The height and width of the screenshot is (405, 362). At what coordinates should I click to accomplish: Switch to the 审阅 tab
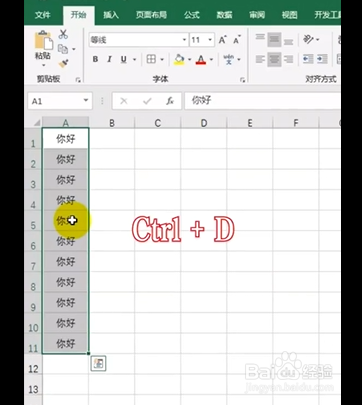257,15
